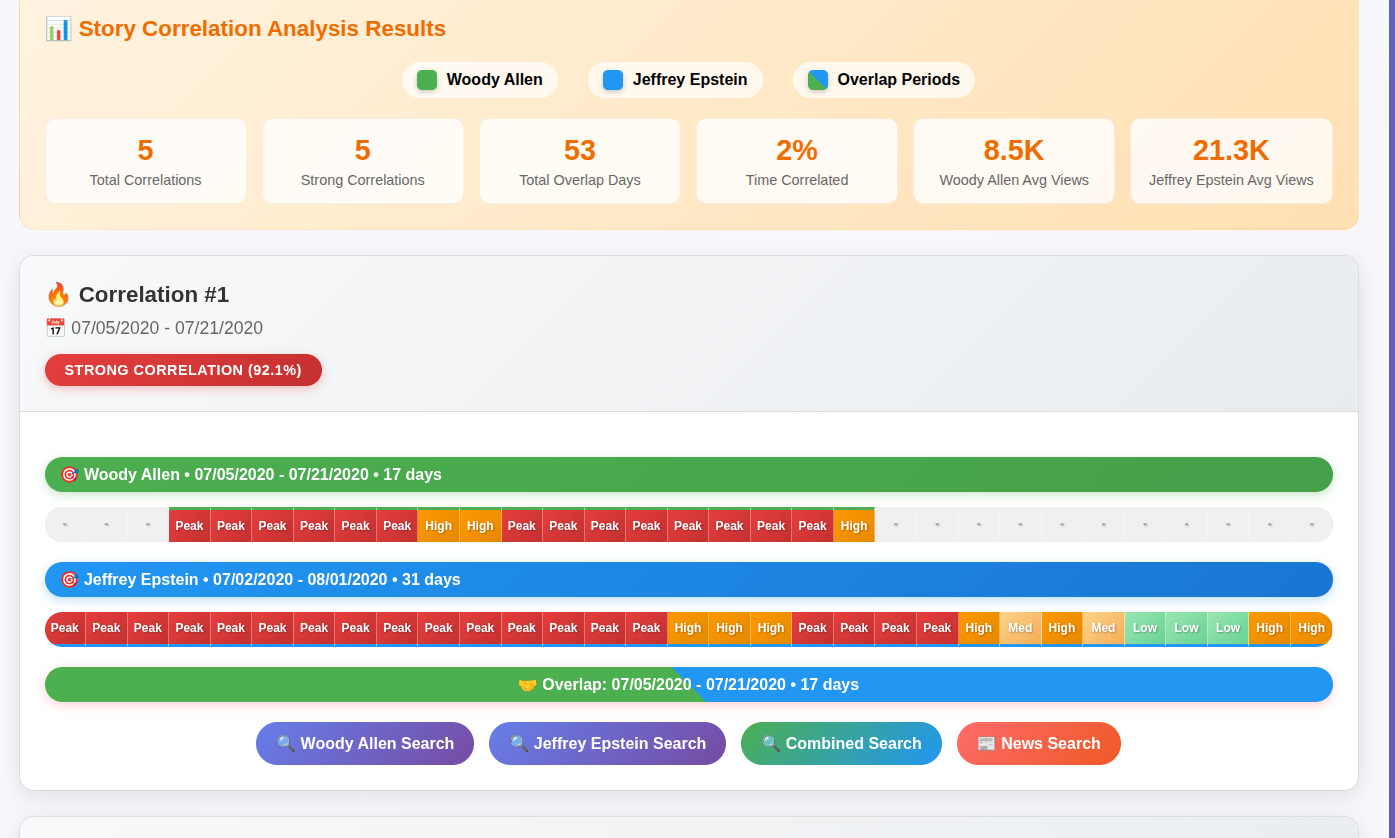Viewport: 1395px width, 838px height.
Task: Open the Jeffrey Epstein Search button
Action: pos(607,743)
